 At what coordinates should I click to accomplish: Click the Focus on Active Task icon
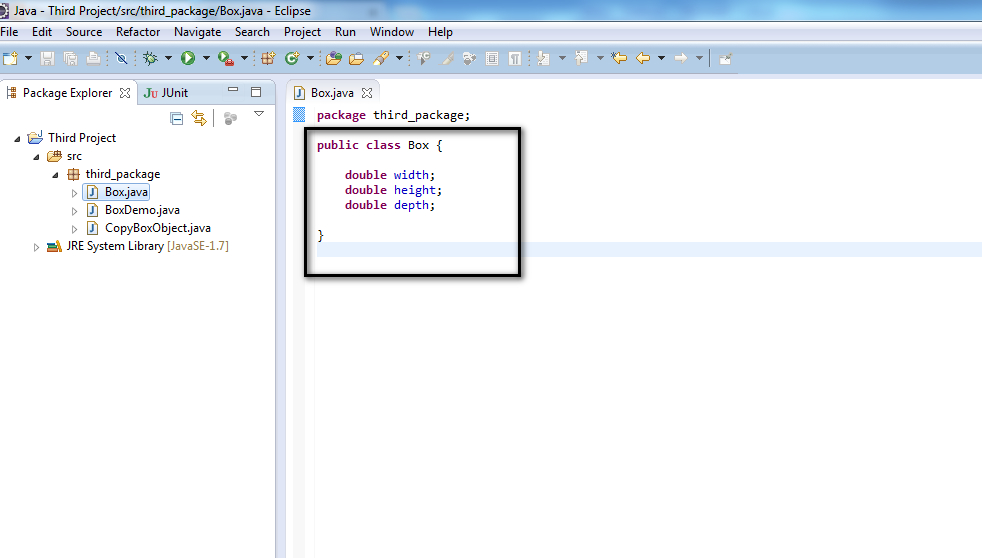[230, 118]
